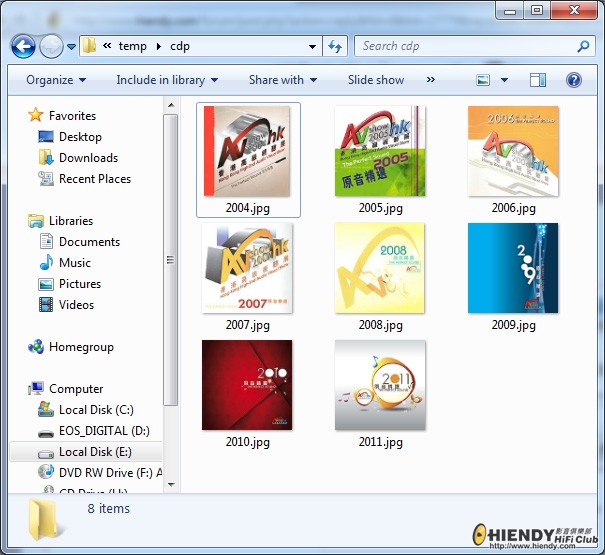This screenshot has width=605, height=555.
Task: Open the address bar history dropdown
Action: click(x=313, y=47)
